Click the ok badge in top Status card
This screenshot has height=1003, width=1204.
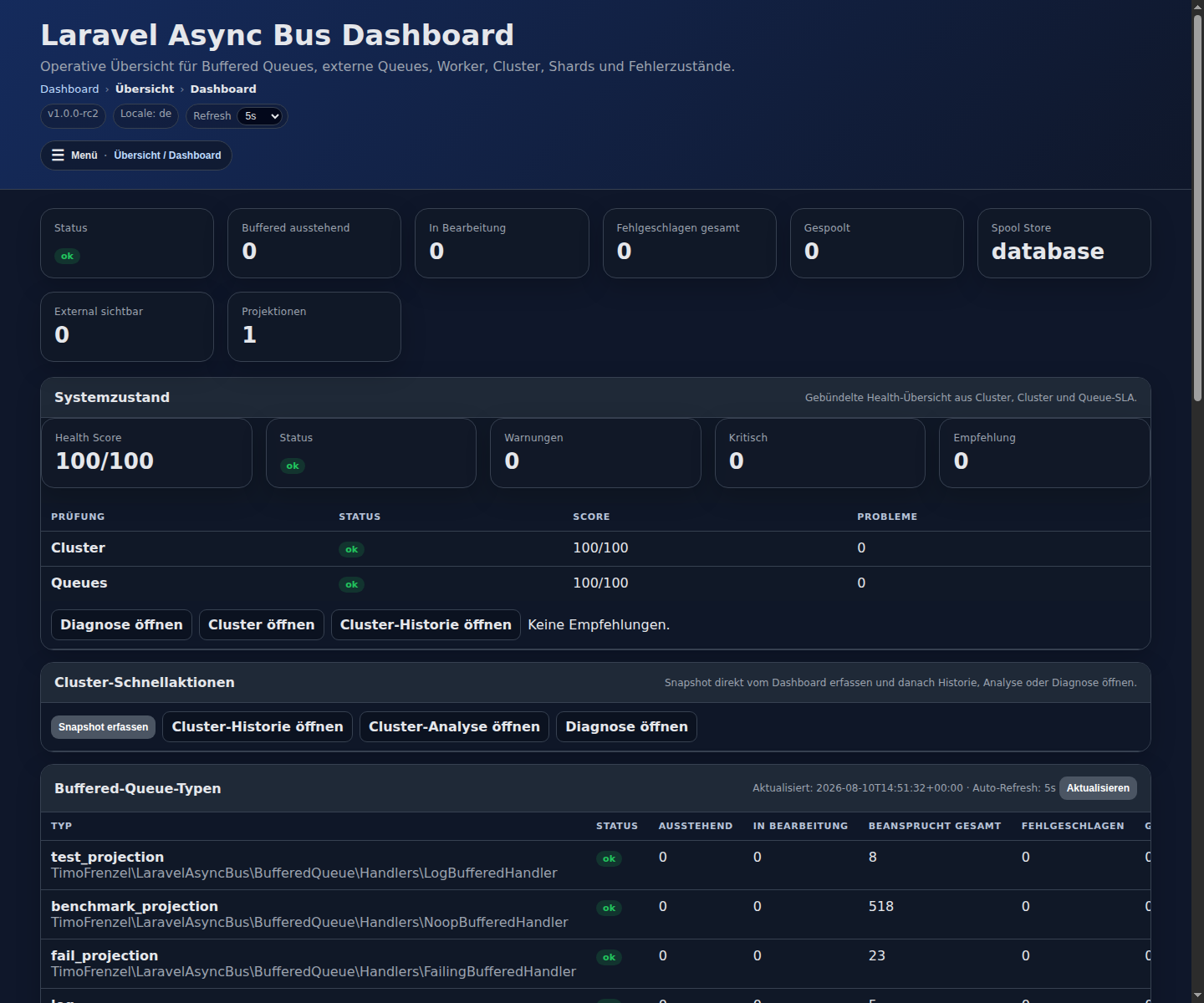pos(67,257)
